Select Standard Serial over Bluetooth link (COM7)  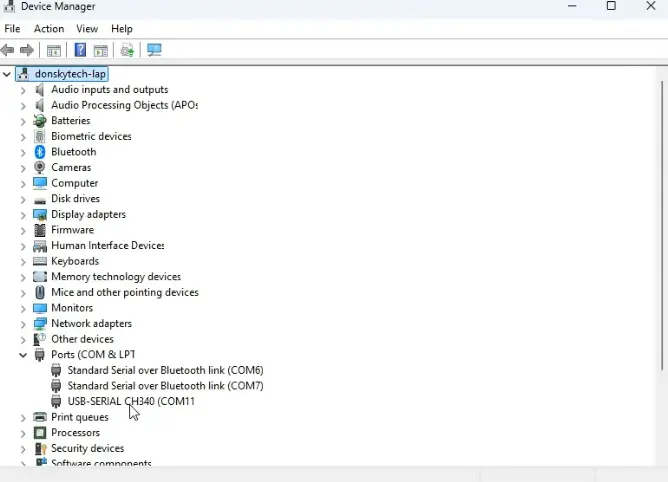tap(165, 386)
